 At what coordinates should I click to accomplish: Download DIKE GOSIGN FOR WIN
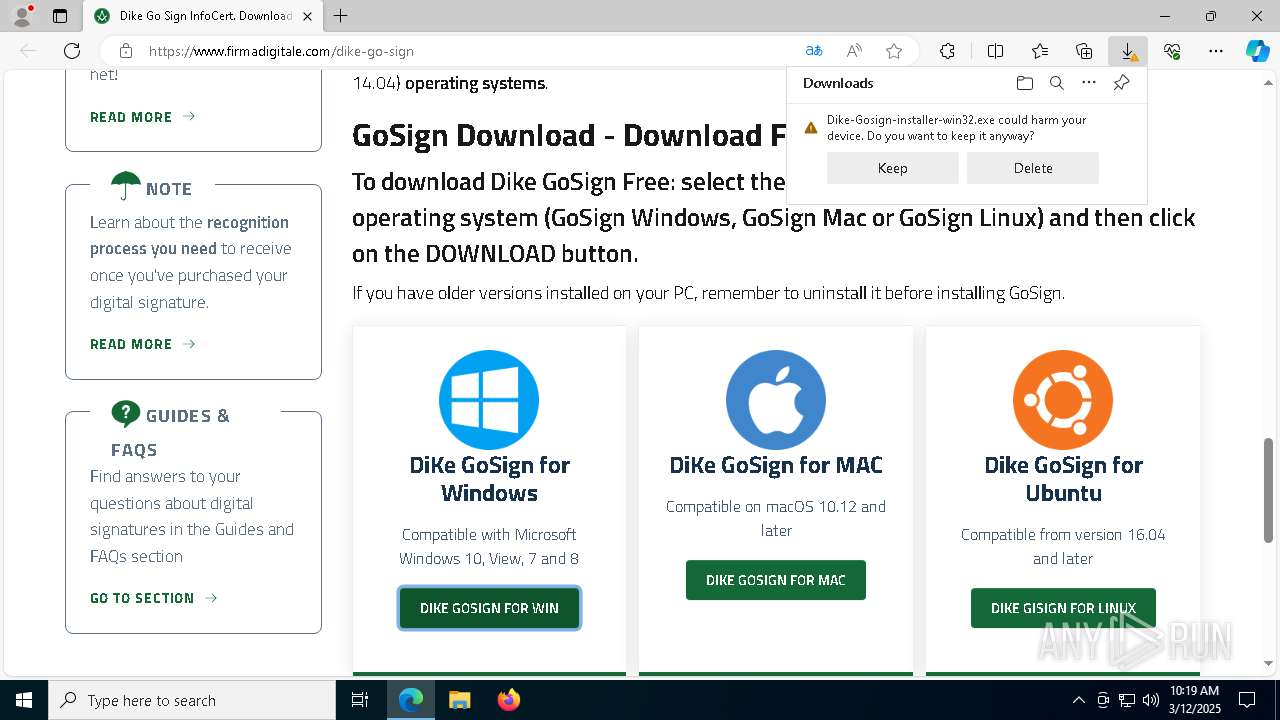point(489,608)
